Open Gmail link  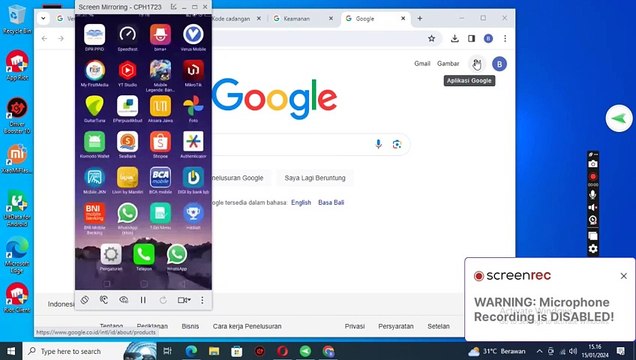tap(422, 64)
